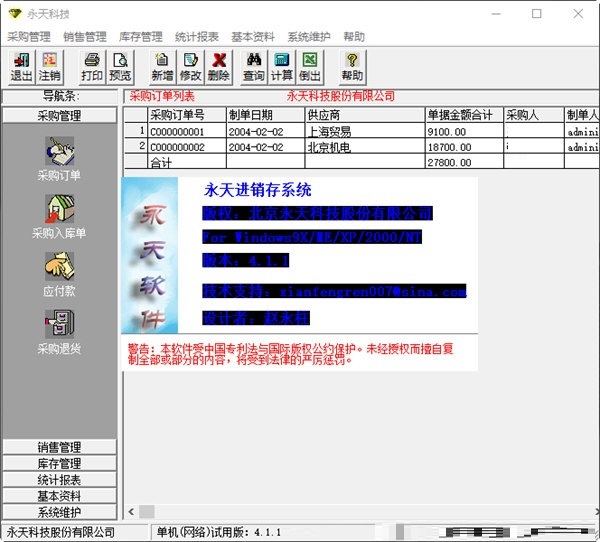Select order C000000002 cell

(187, 147)
